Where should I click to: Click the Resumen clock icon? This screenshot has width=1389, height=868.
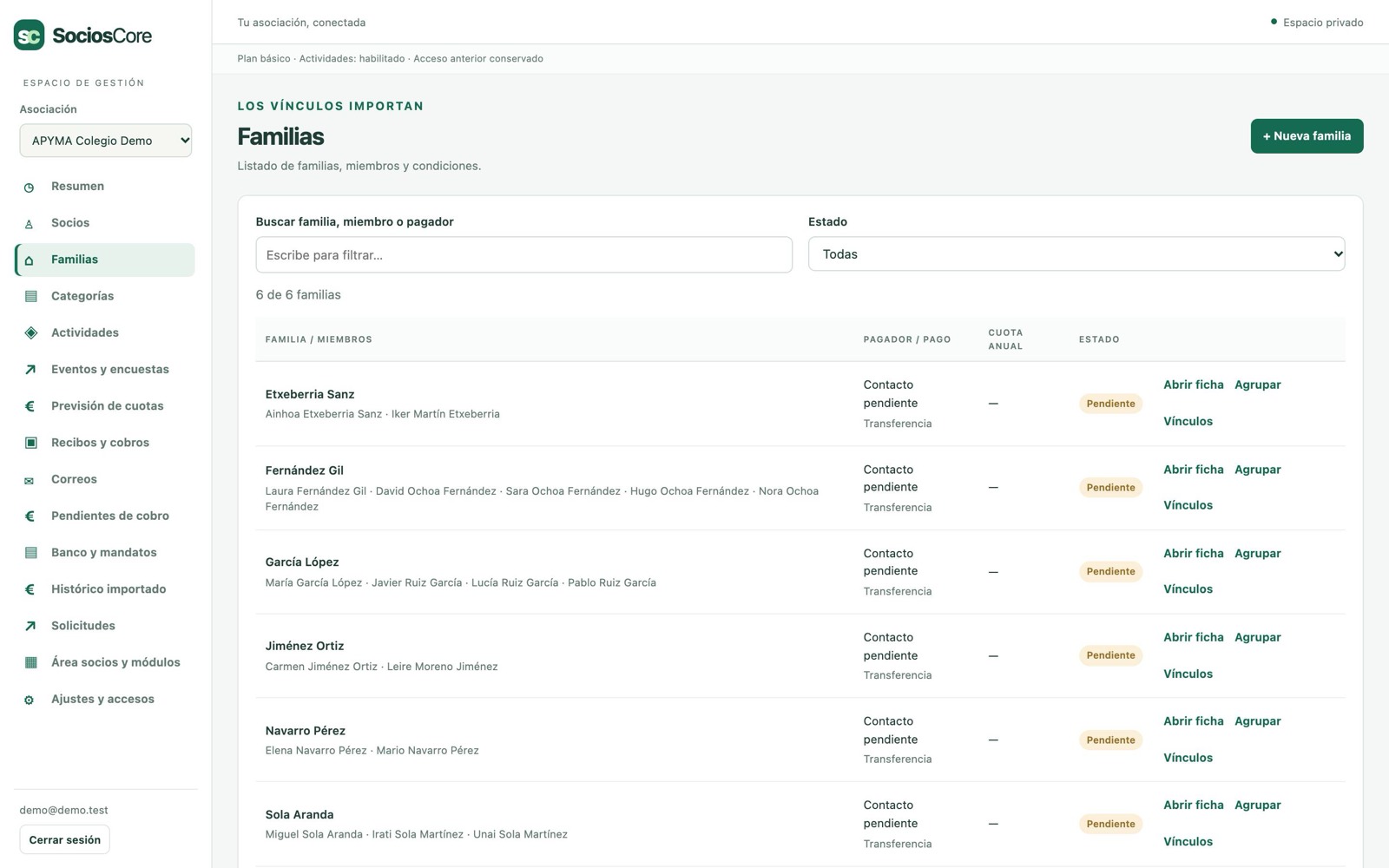click(x=30, y=187)
